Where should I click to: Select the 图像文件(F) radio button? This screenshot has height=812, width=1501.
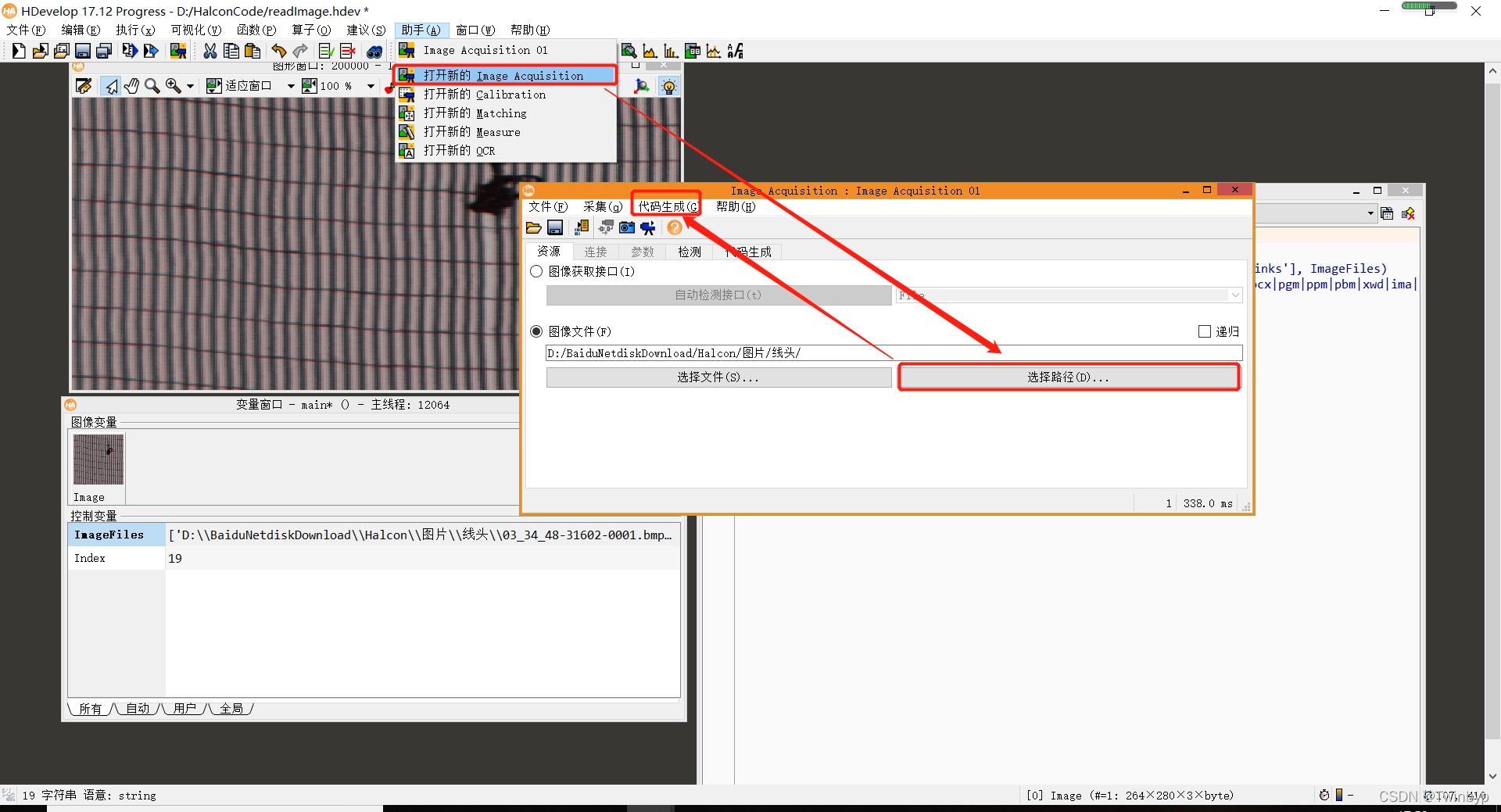[536, 331]
